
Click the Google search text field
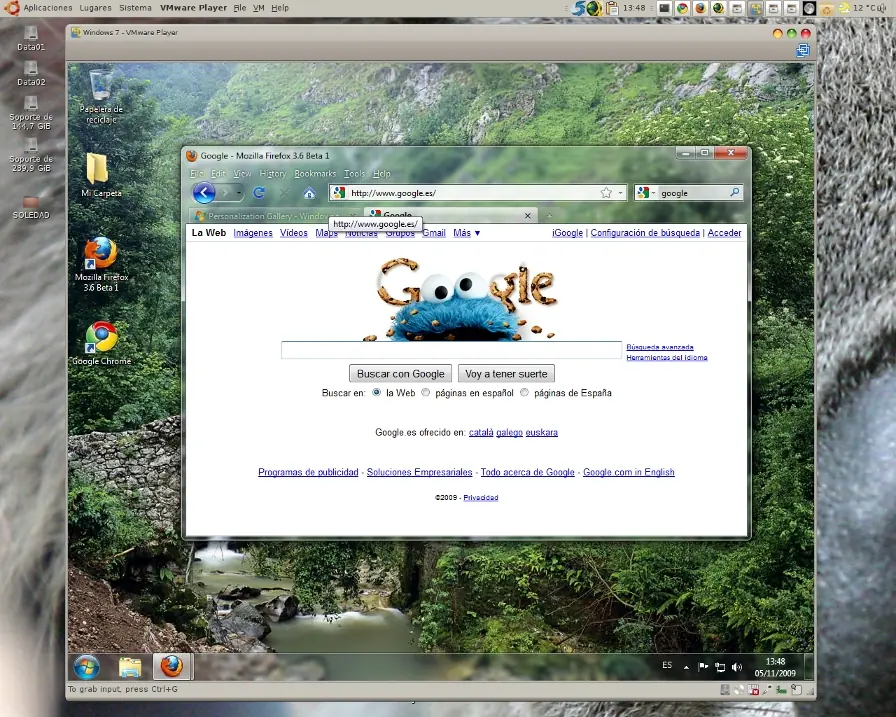(x=451, y=350)
